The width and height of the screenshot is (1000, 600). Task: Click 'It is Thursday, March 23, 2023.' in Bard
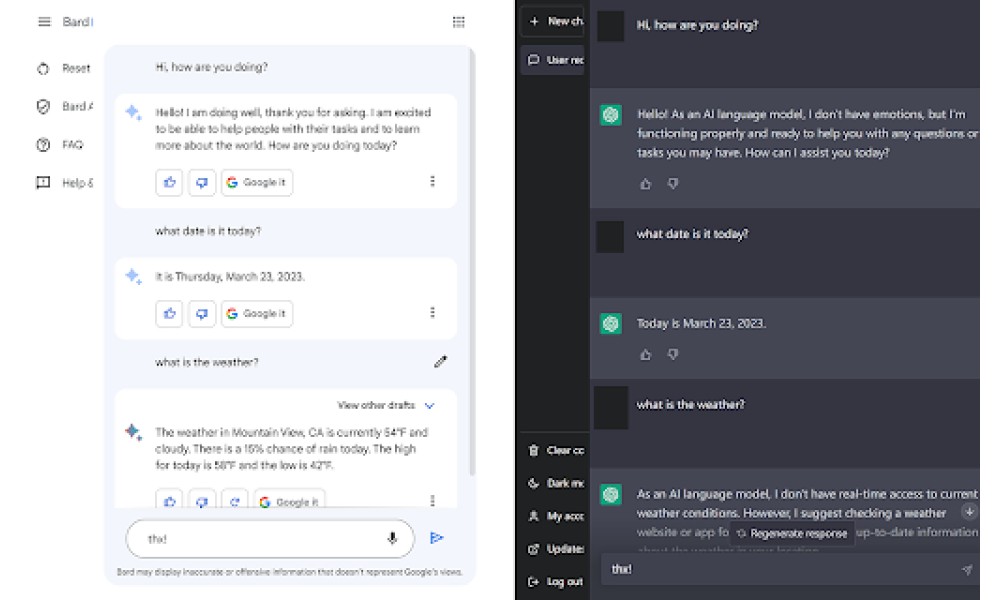(x=230, y=277)
